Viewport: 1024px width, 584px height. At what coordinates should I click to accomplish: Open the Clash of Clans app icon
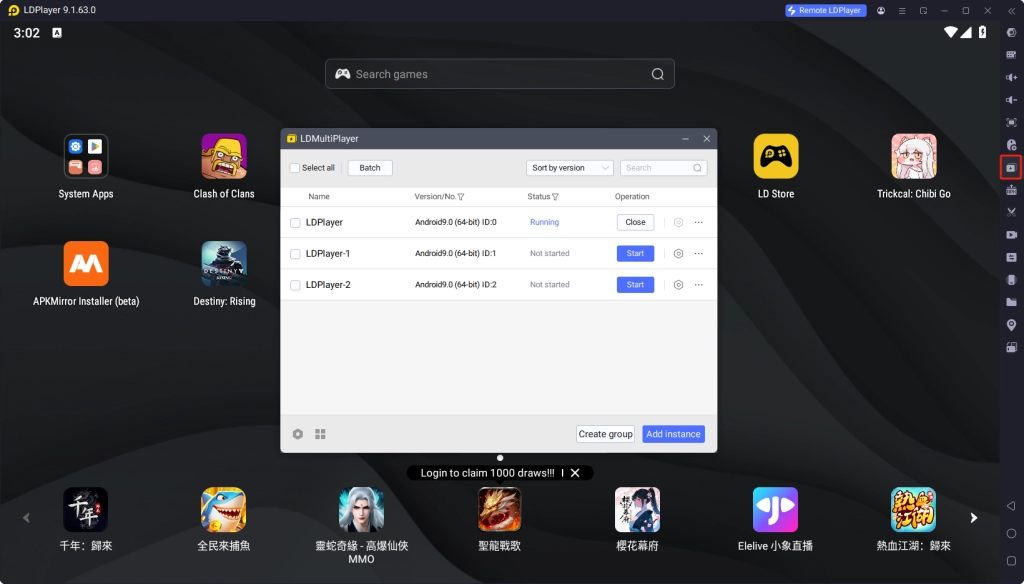[224, 157]
